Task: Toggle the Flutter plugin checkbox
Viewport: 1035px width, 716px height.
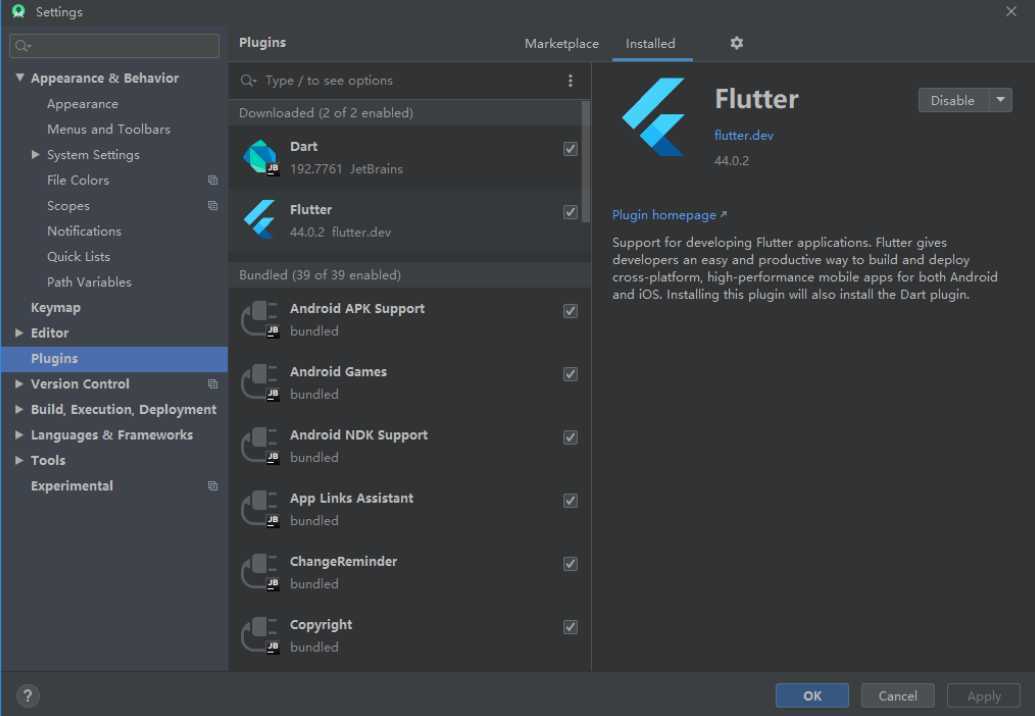Action: 570,212
